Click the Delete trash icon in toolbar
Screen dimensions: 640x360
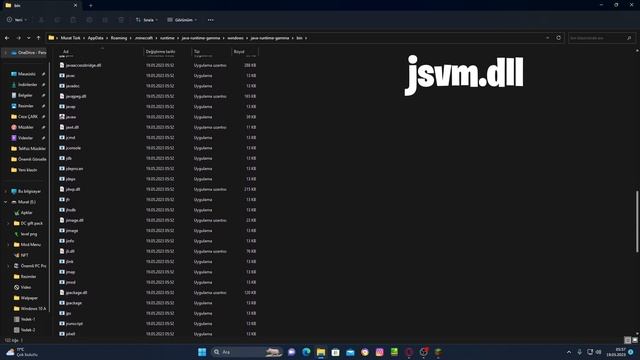[121, 20]
